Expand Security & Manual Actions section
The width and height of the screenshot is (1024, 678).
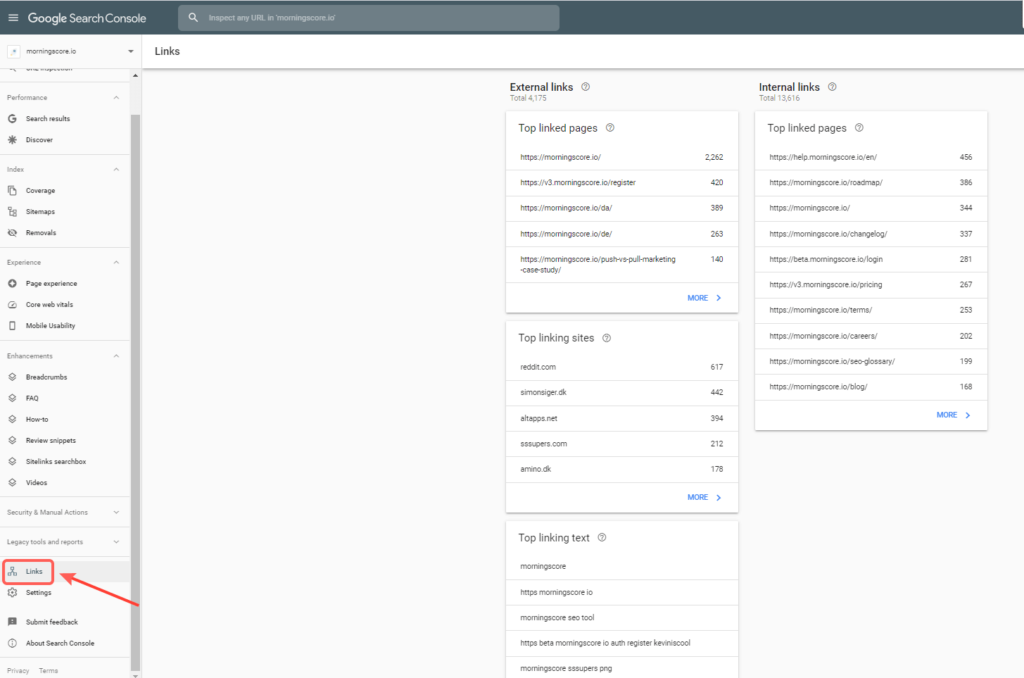pos(116,512)
